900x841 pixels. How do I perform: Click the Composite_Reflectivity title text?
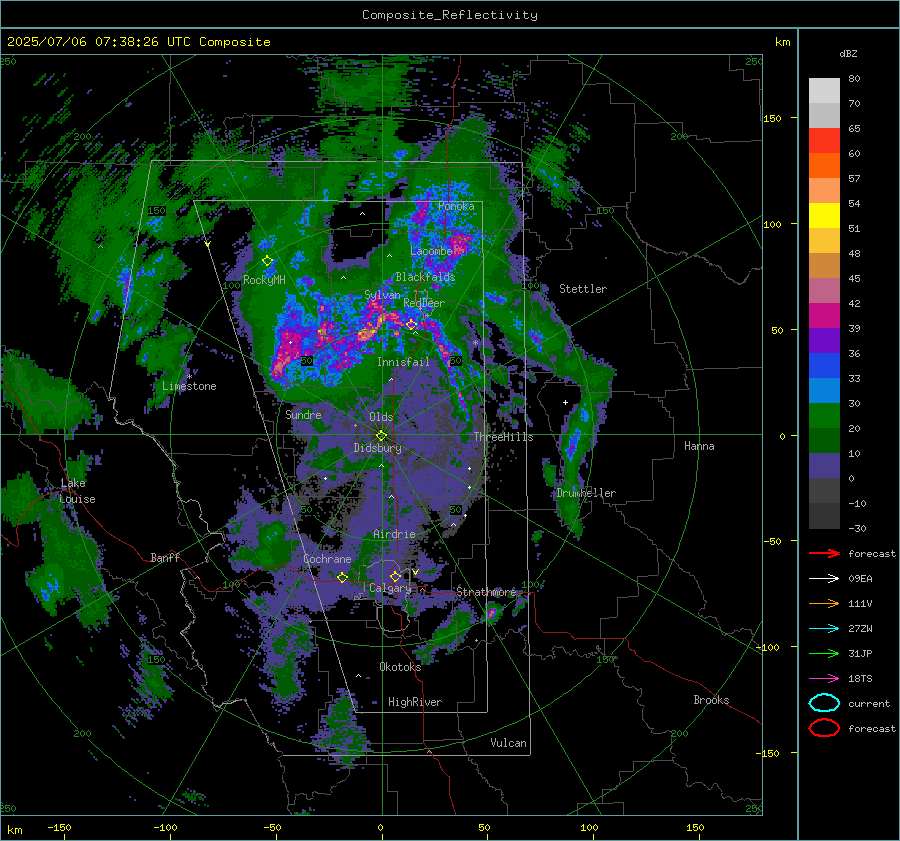[449, 15]
